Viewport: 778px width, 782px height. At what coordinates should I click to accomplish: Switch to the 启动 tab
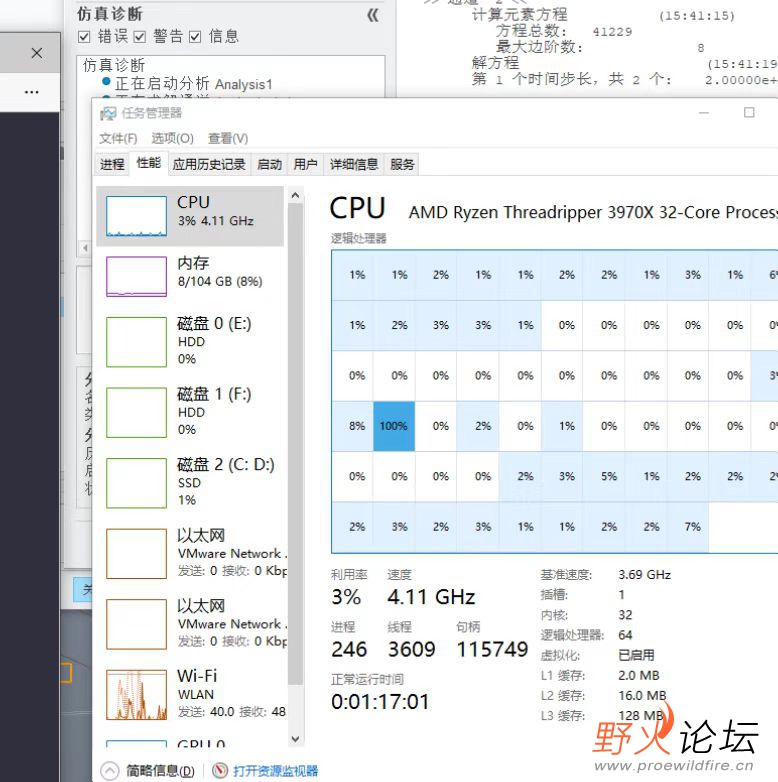tap(270, 165)
